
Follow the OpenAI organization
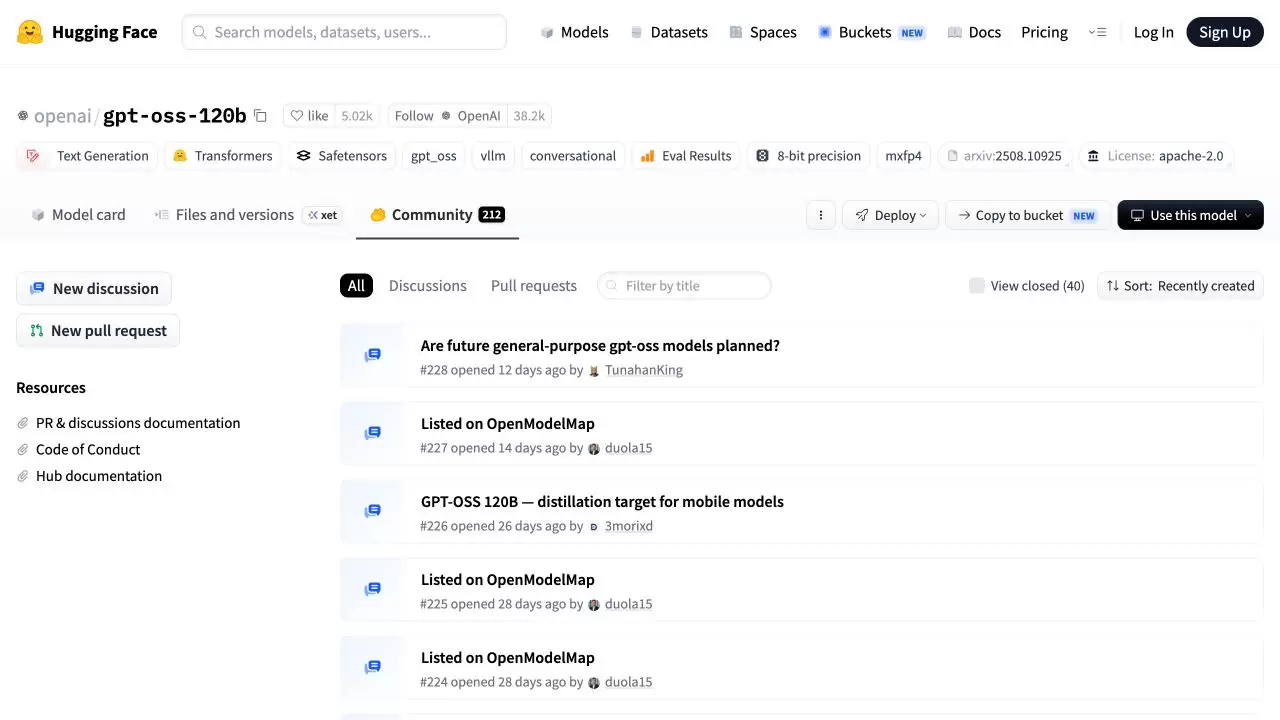tap(448, 116)
